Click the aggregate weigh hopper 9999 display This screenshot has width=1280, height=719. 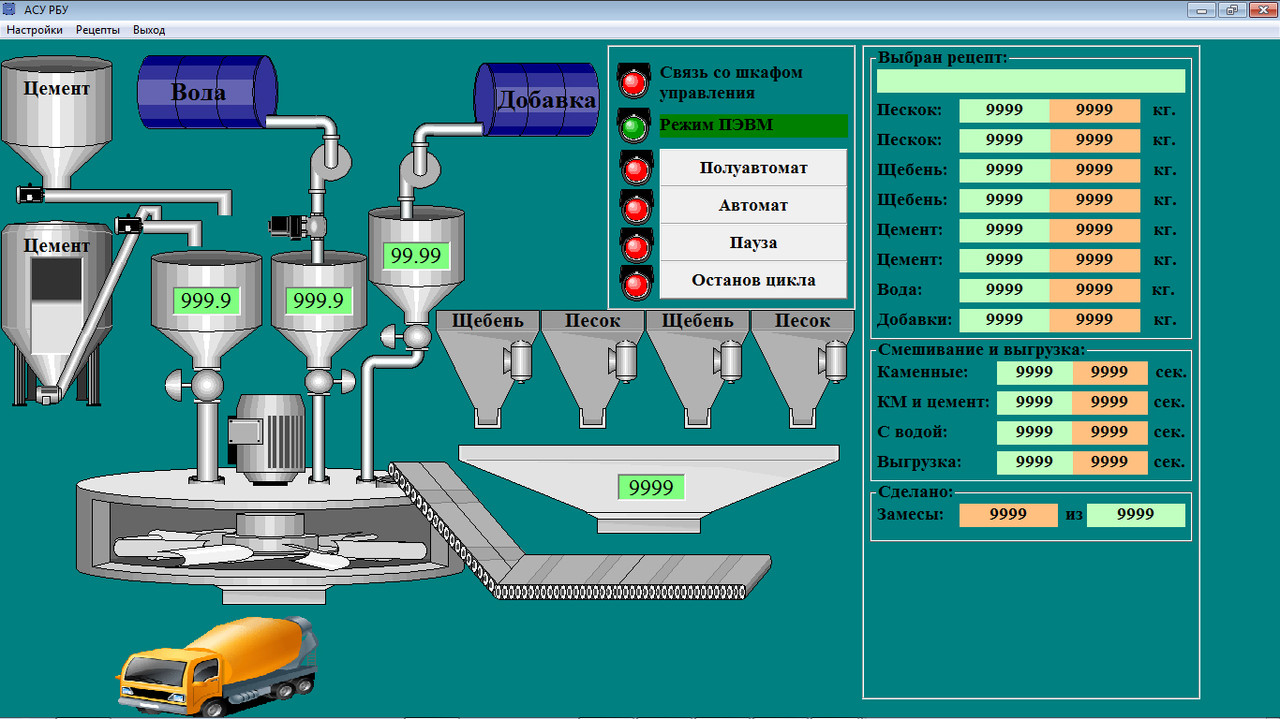651,487
